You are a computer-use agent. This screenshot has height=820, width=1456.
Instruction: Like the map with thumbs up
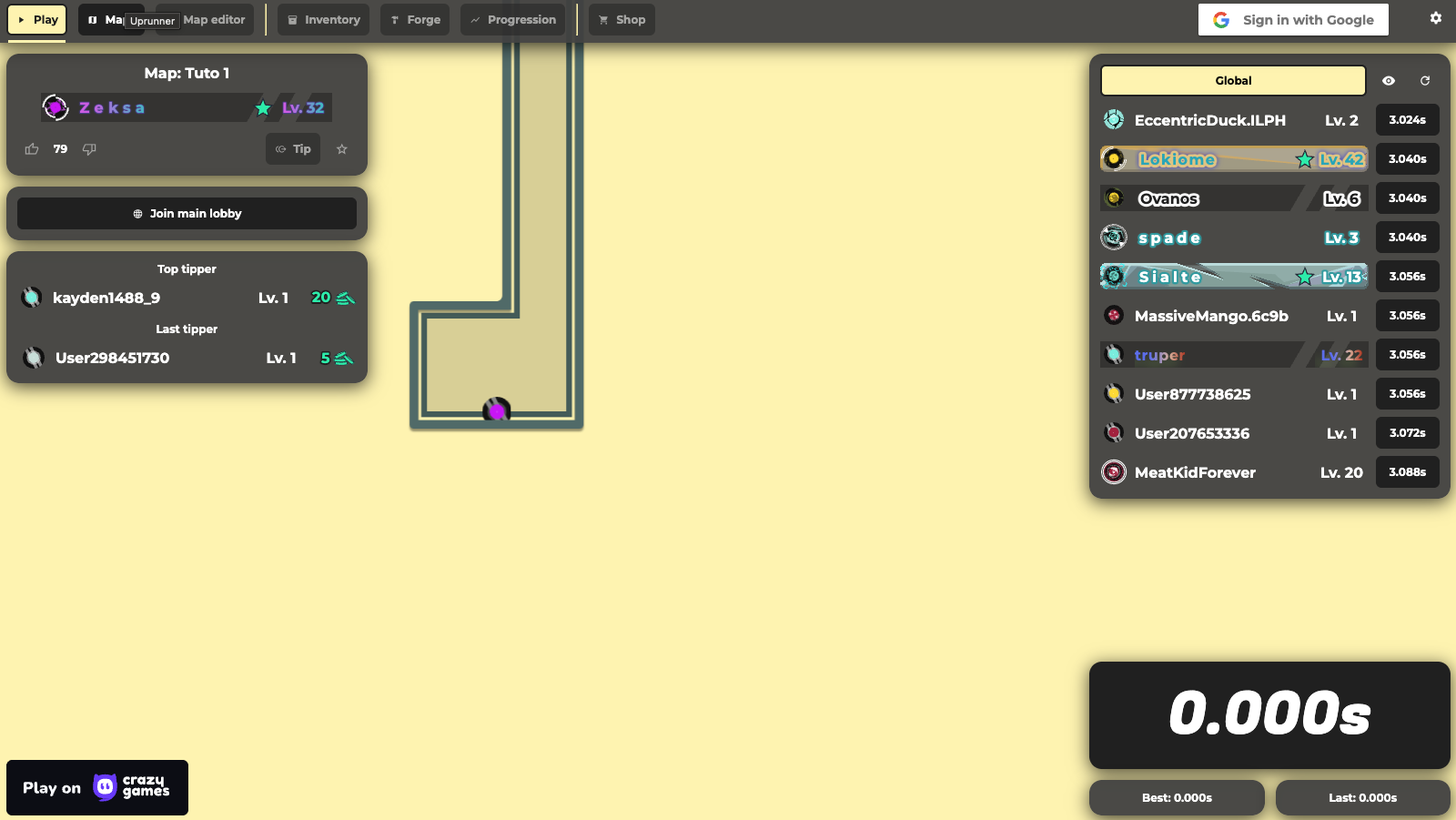click(x=32, y=149)
